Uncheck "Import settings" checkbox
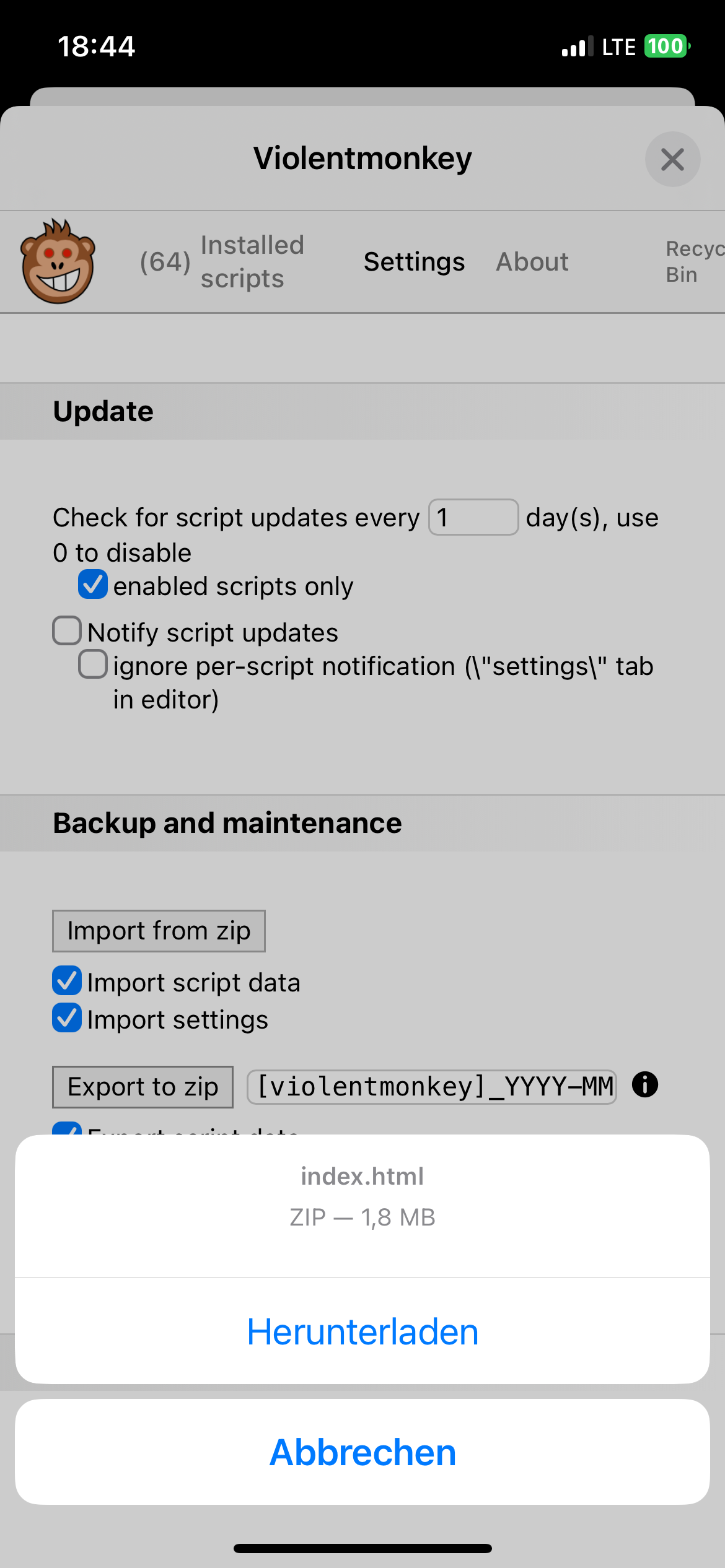Viewport: 725px width, 1568px height. click(x=67, y=1018)
